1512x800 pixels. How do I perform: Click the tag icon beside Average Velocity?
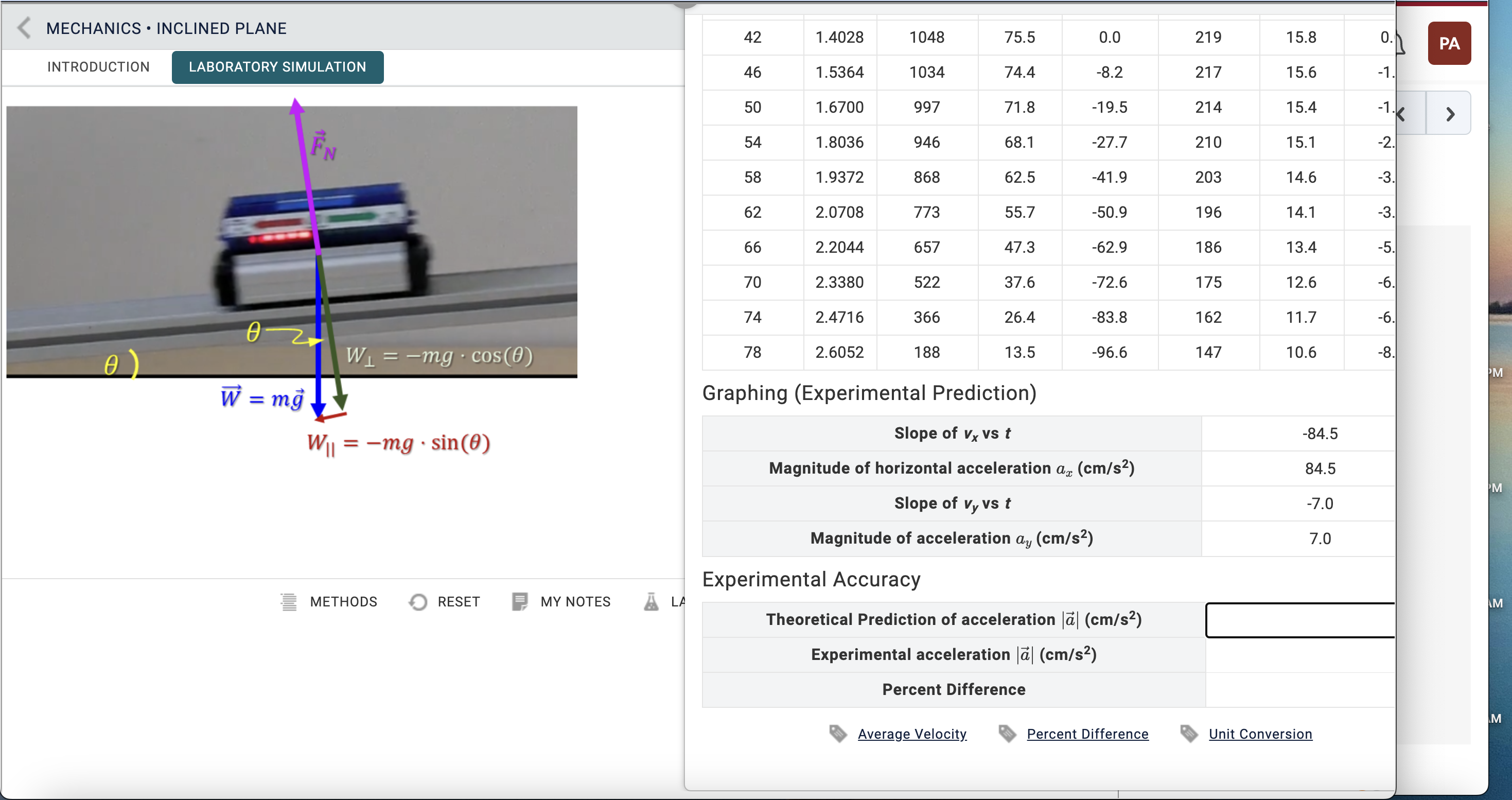tap(838, 734)
